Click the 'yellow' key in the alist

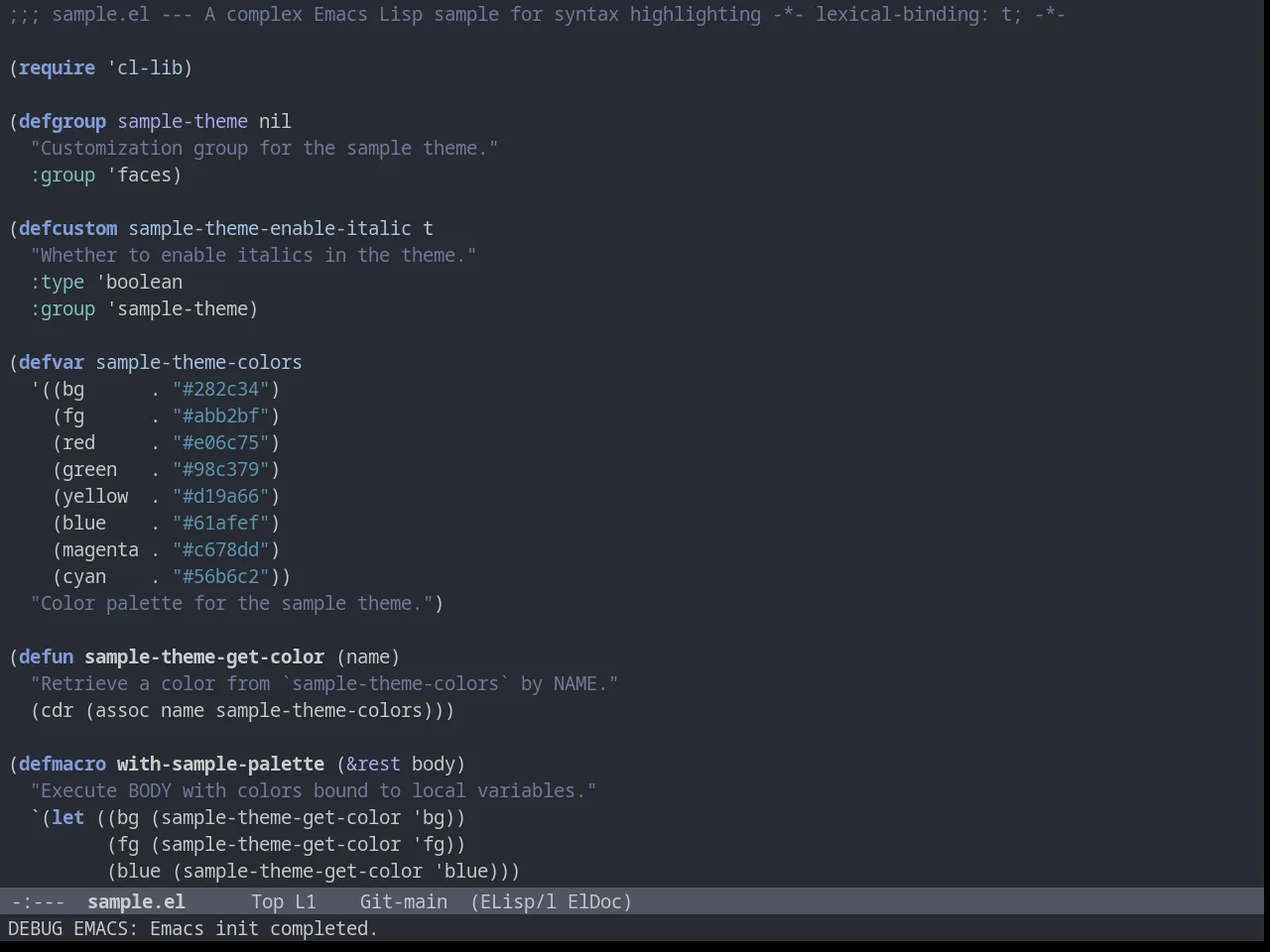point(95,496)
